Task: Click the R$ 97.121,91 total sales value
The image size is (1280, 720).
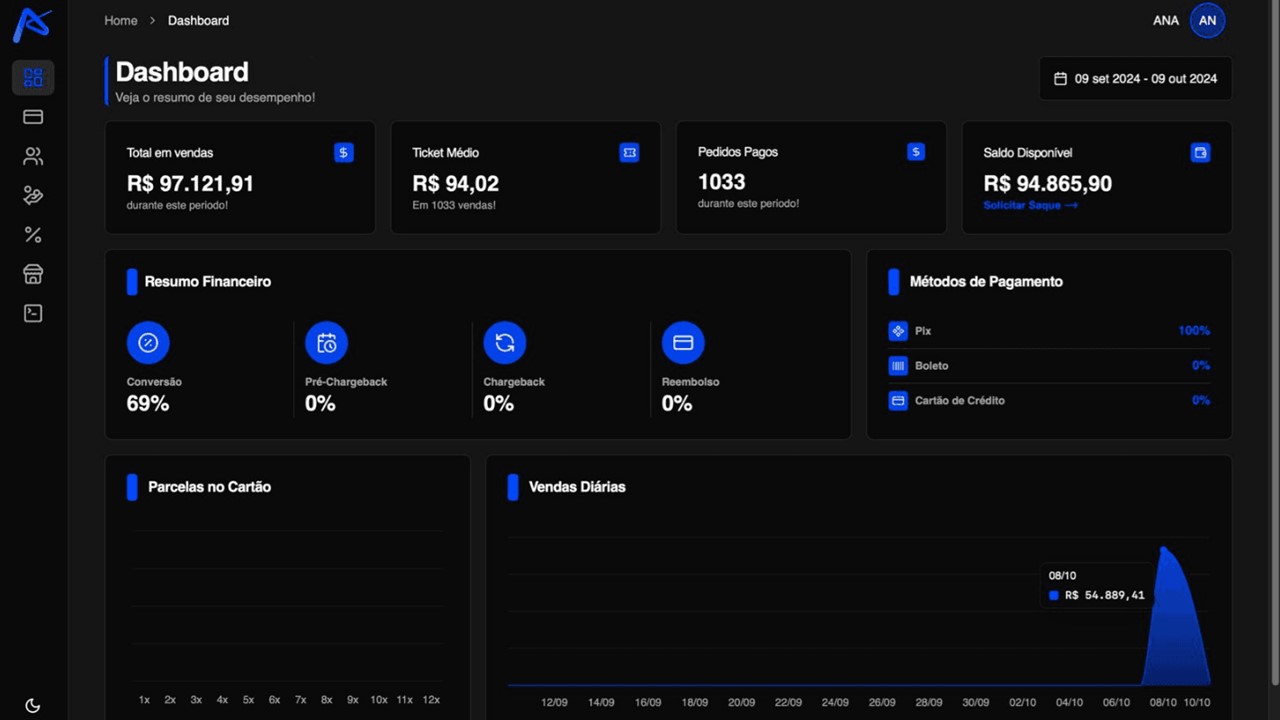Action: coord(190,184)
